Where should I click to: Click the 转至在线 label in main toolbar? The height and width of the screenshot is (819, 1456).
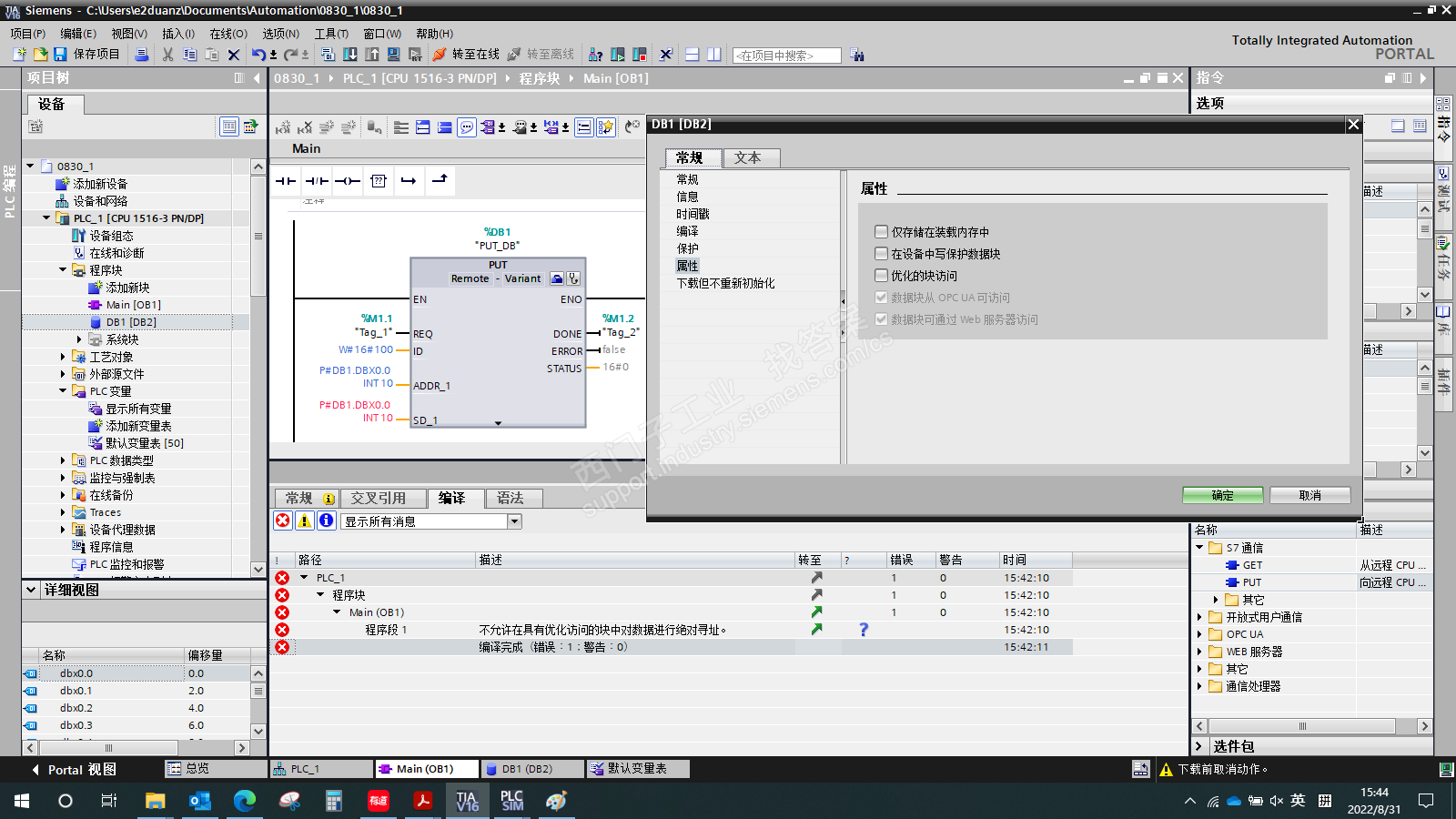pyautogui.click(x=476, y=55)
